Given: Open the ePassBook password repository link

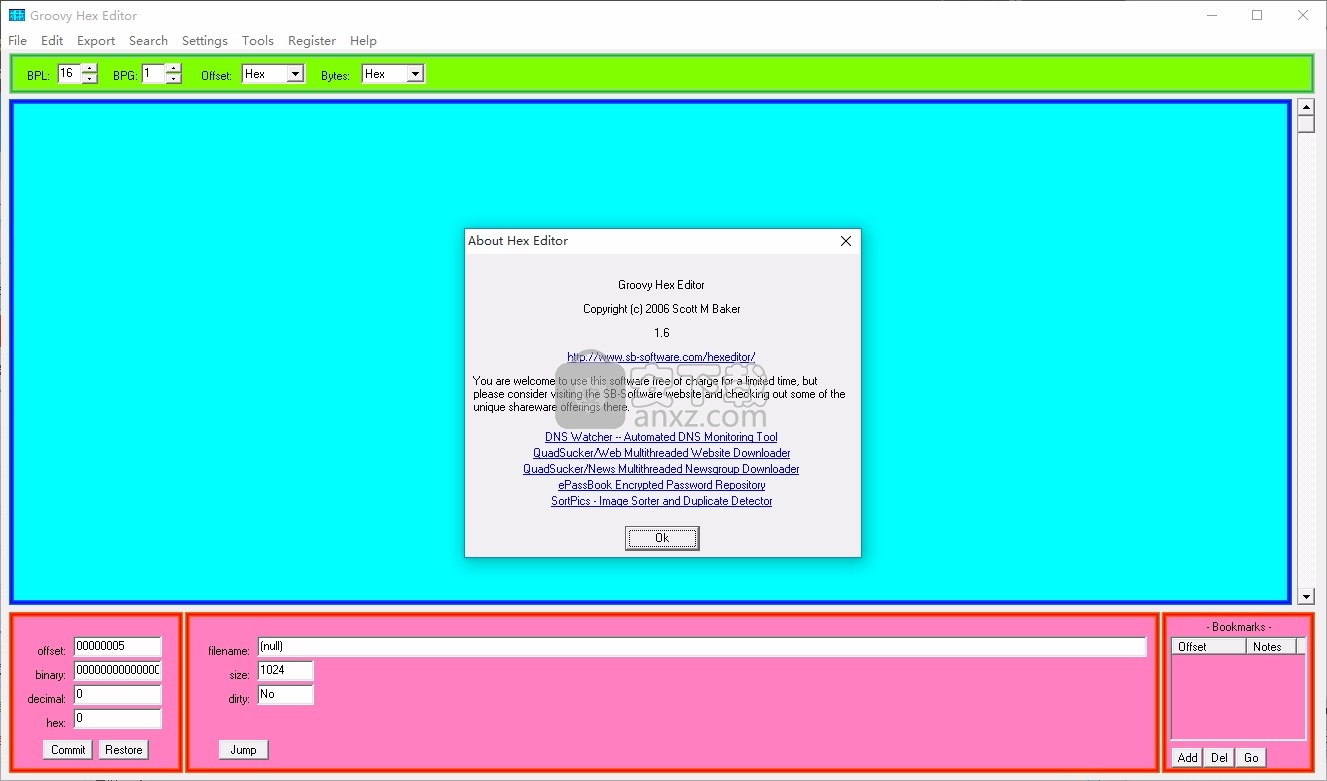Looking at the screenshot, I should click(661, 485).
